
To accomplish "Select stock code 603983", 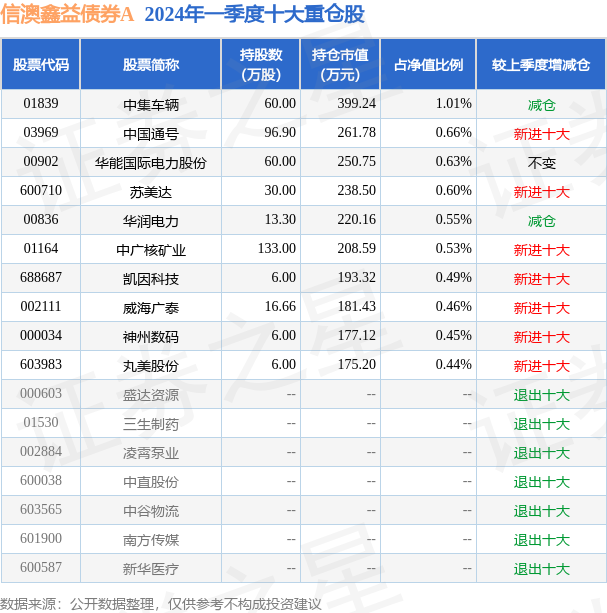I will 41,364.
